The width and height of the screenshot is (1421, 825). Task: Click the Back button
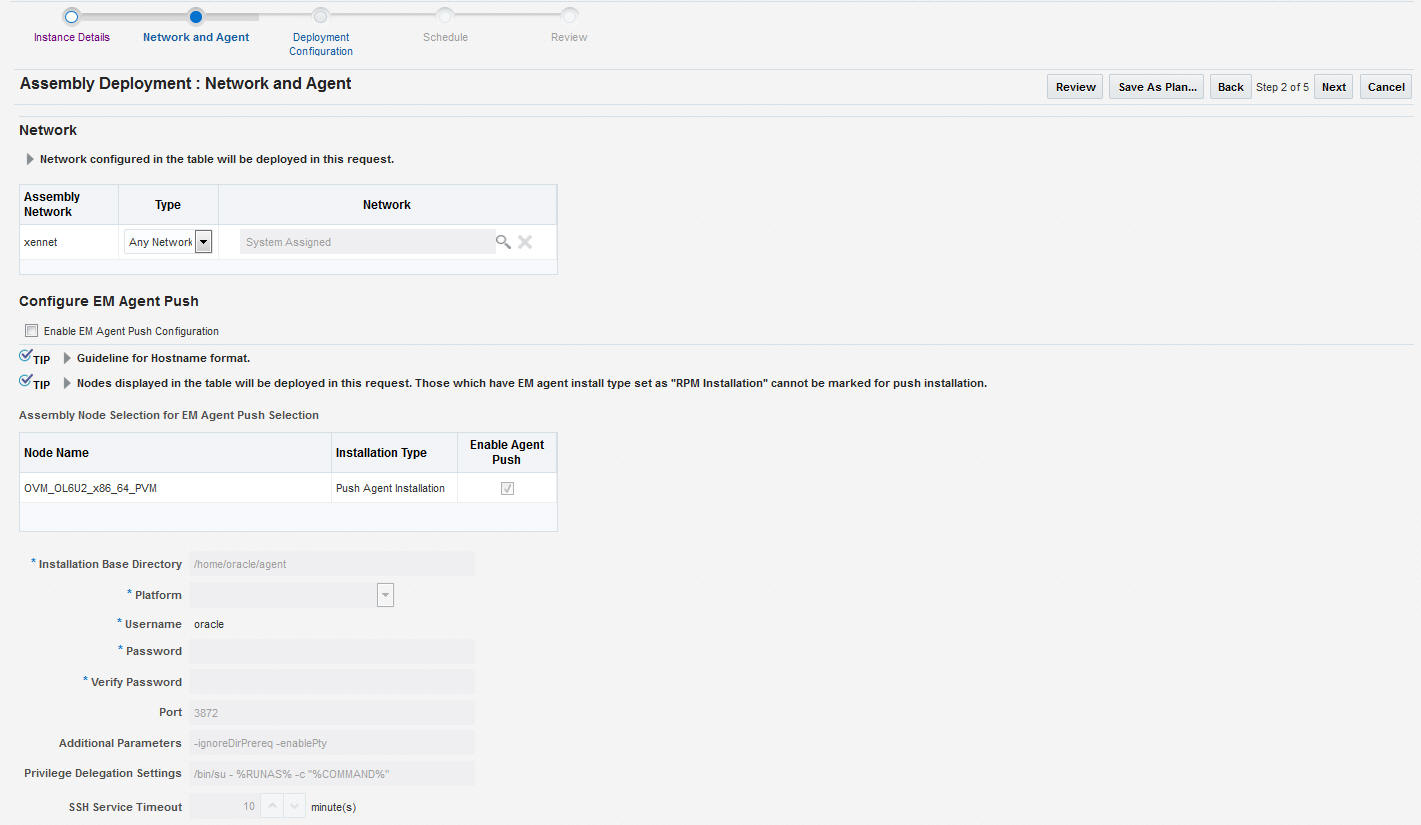tap(1230, 87)
